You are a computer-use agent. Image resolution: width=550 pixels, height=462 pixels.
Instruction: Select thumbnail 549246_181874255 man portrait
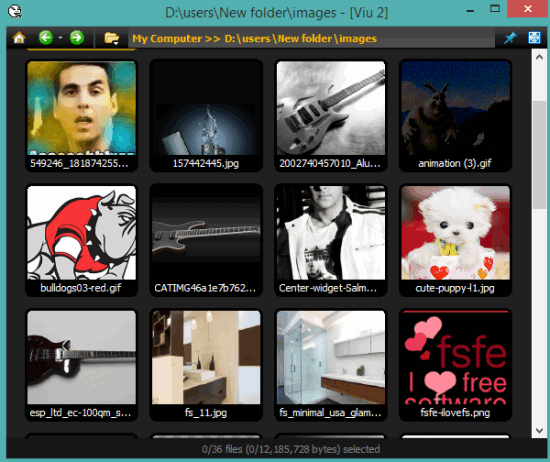pyautogui.click(x=81, y=115)
